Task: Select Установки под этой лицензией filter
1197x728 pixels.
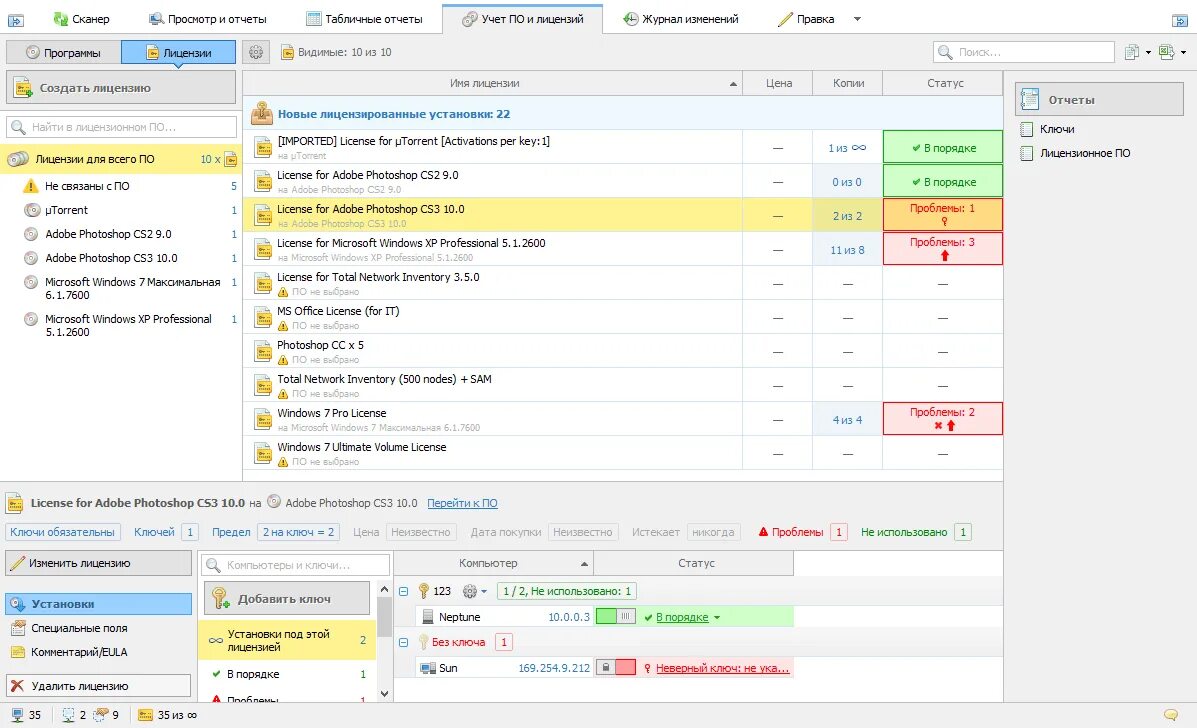Action: [287, 640]
